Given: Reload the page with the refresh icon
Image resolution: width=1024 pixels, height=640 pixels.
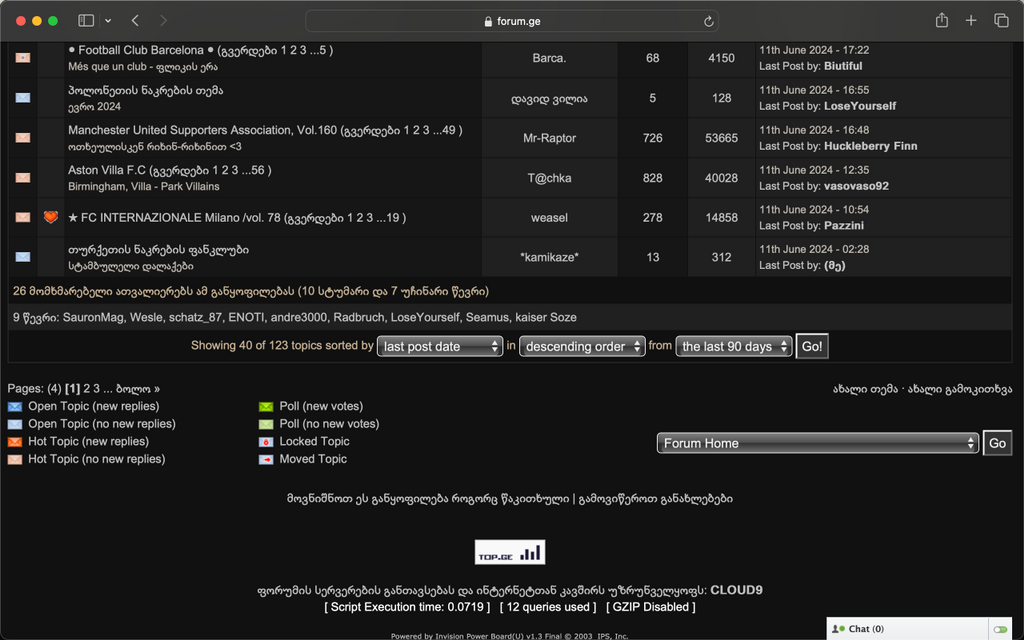Looking at the screenshot, I should click(x=709, y=21).
